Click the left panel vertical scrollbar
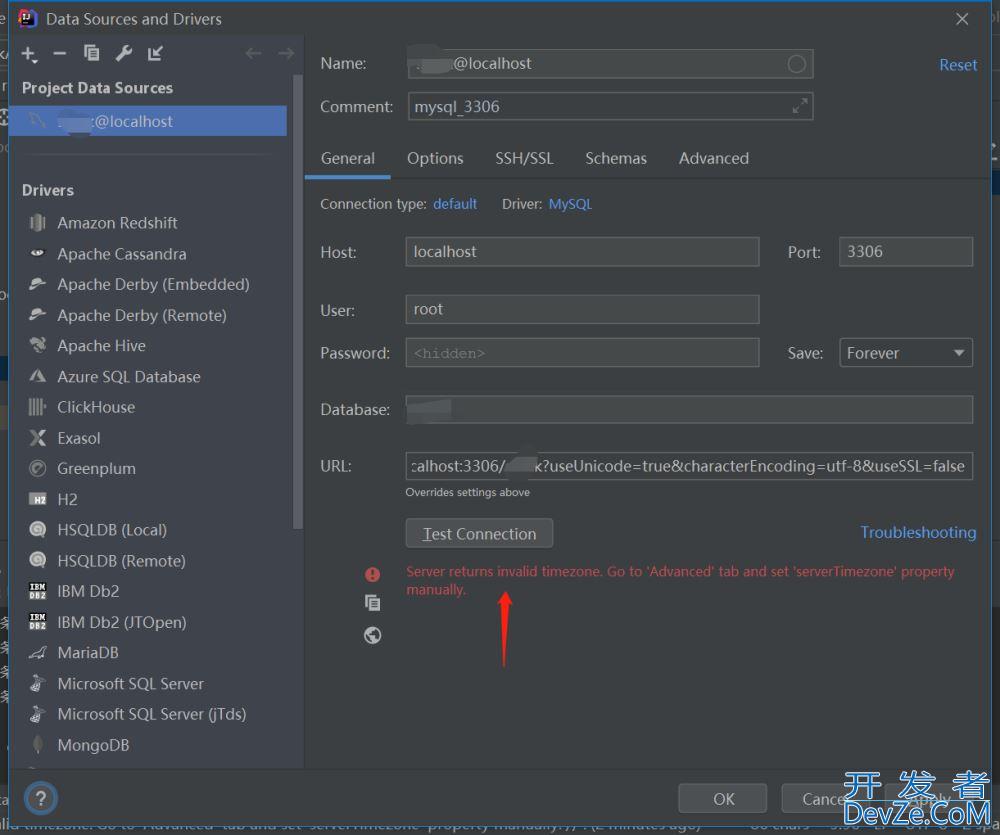The width and height of the screenshot is (1000, 835). 297,302
